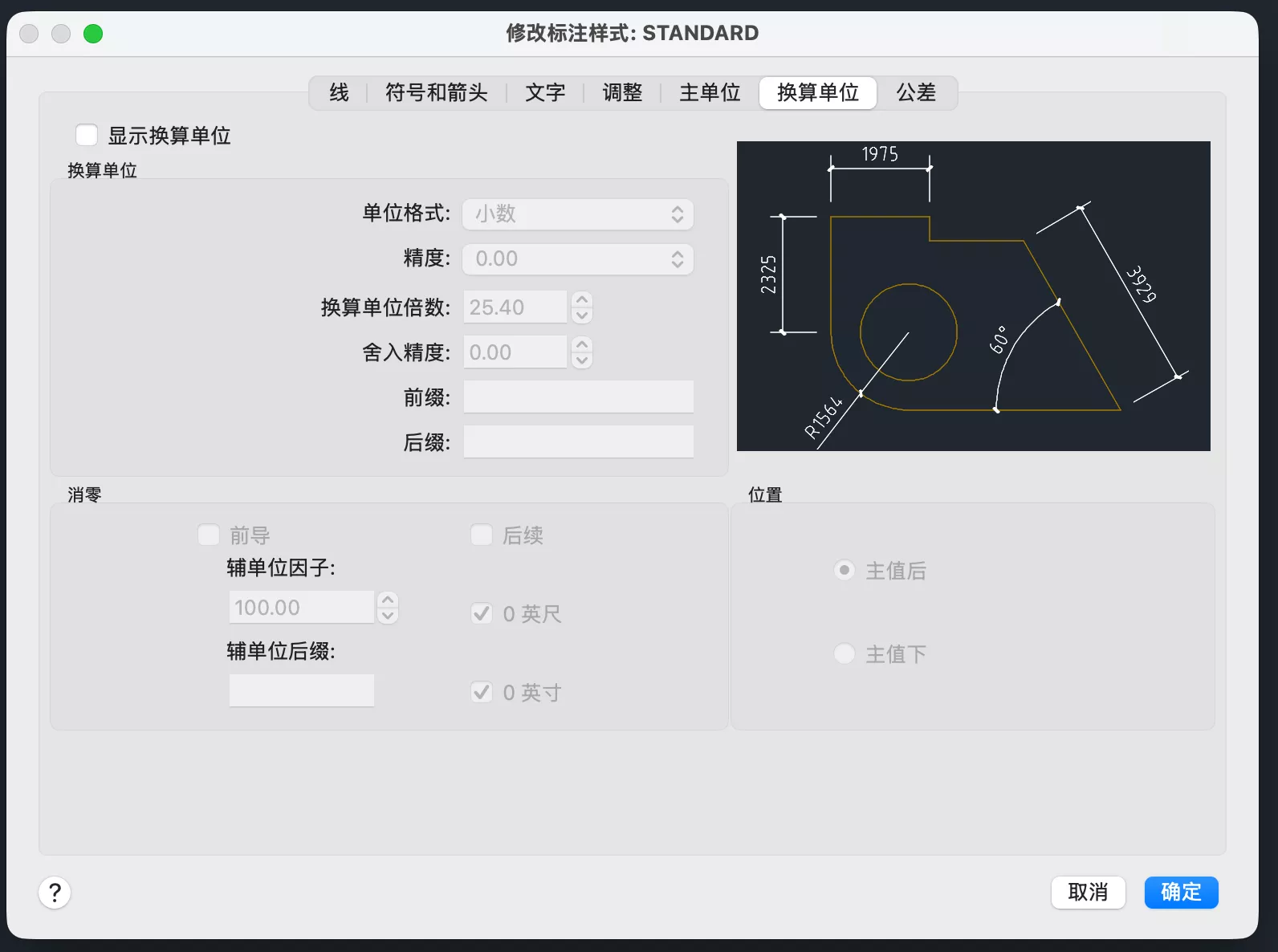The width and height of the screenshot is (1278, 952).
Task: Select the 主值下 radio button
Action: click(845, 653)
